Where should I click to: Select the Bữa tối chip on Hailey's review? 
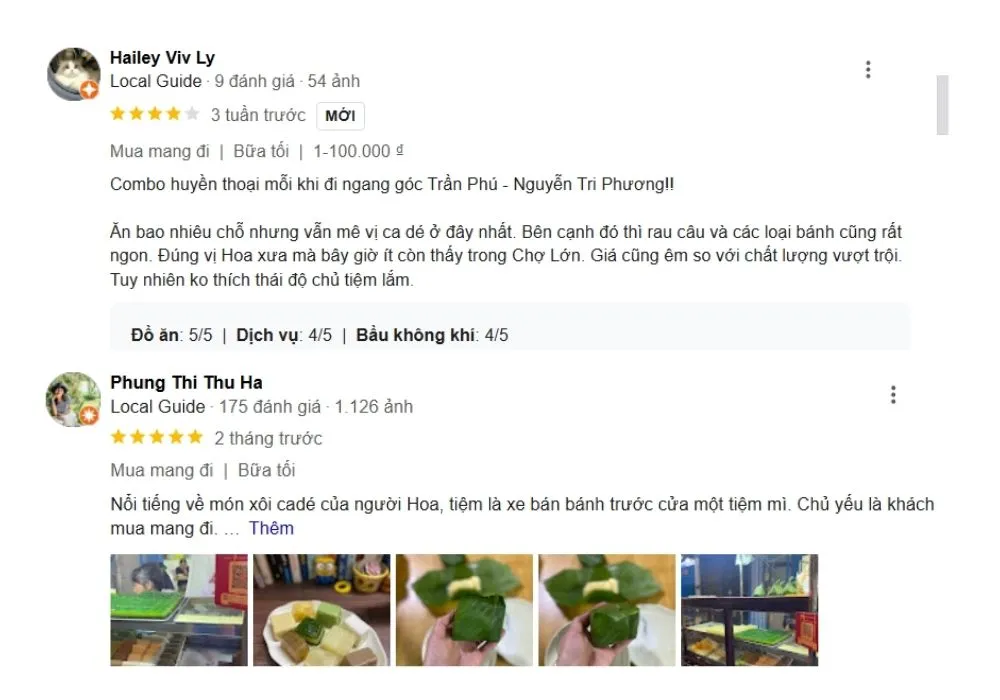point(261,150)
